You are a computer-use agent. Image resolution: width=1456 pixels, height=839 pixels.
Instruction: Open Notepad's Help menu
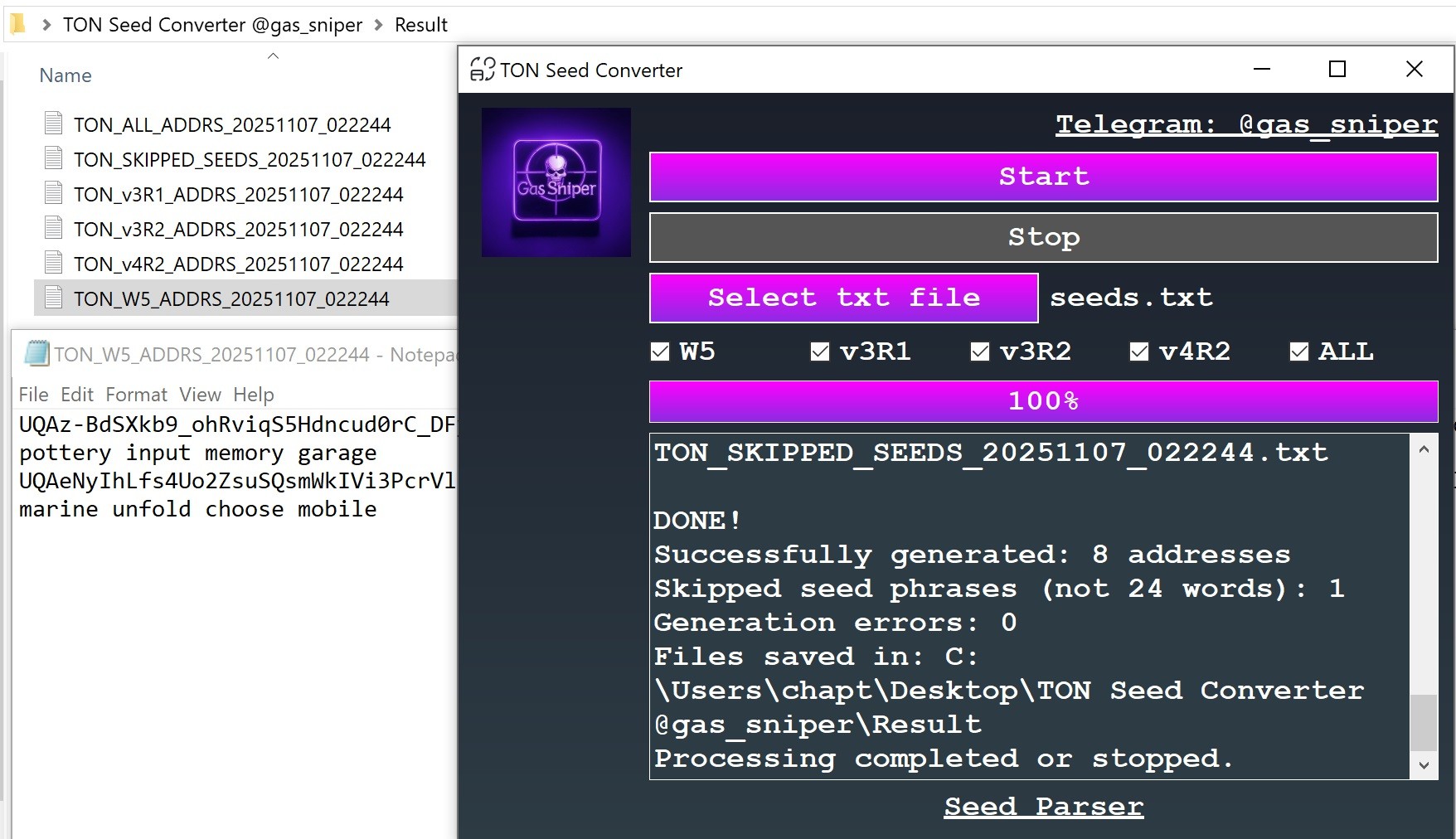253,395
